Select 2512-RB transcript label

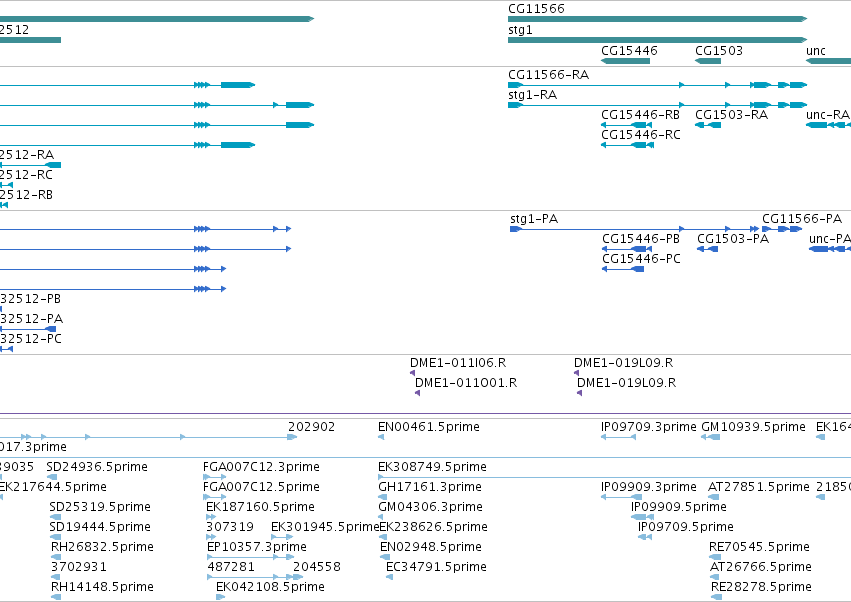26,195
